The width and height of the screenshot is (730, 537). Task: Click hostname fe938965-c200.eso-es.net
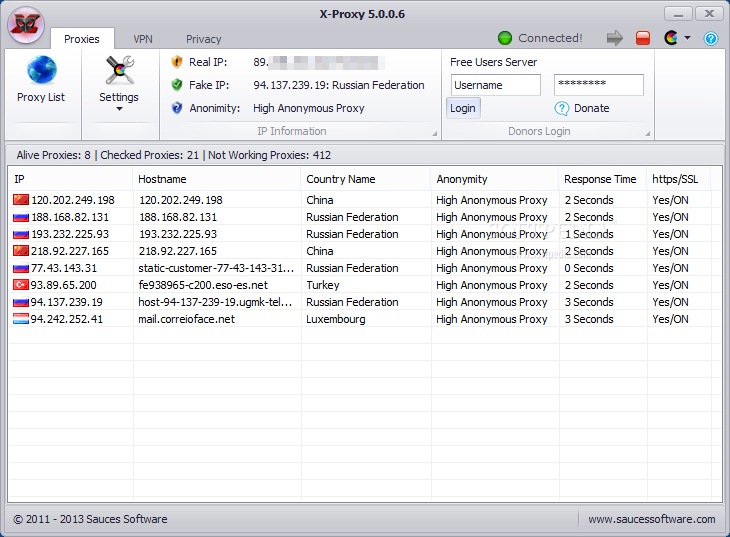pos(203,285)
